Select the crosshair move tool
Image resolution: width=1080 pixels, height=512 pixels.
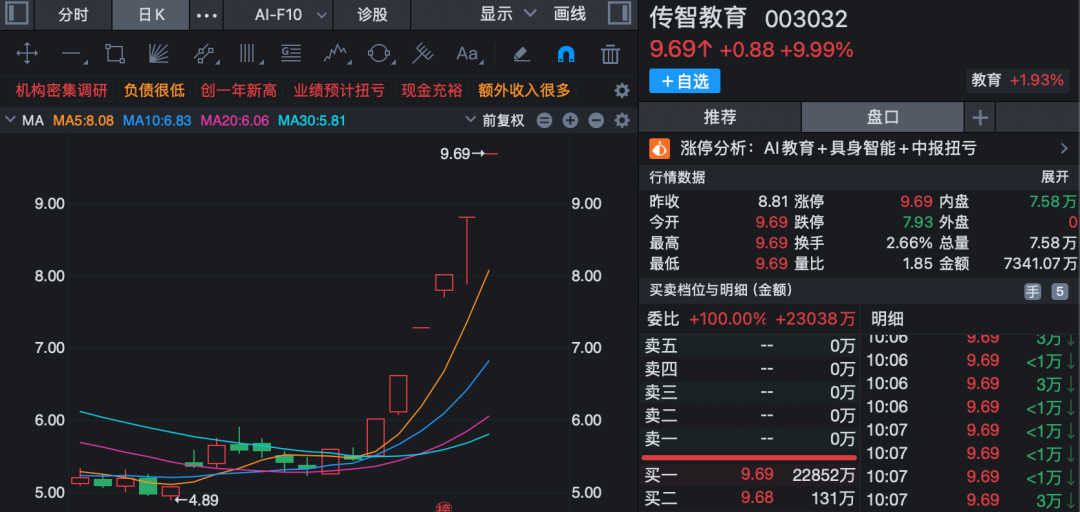pos(27,54)
